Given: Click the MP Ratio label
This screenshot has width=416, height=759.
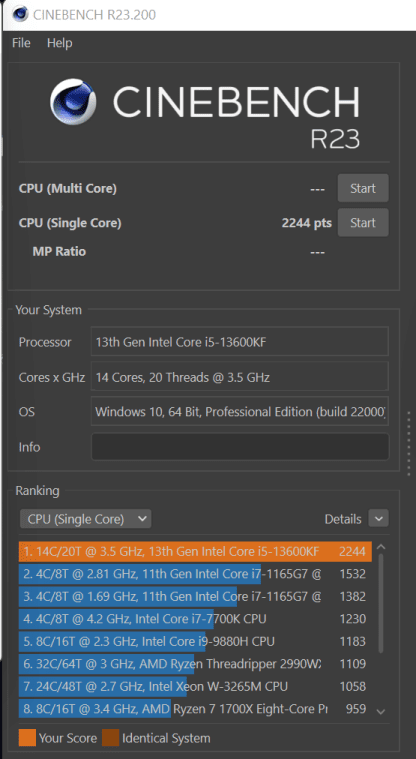Looking at the screenshot, I should [x=59, y=251].
